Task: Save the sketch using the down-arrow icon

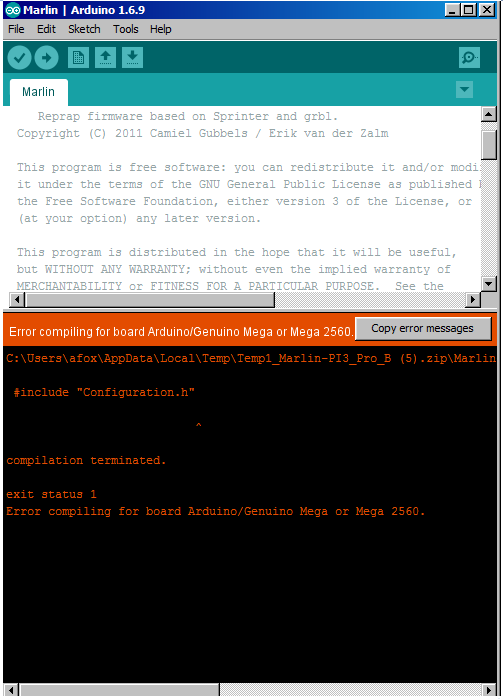Action: click(x=132, y=58)
